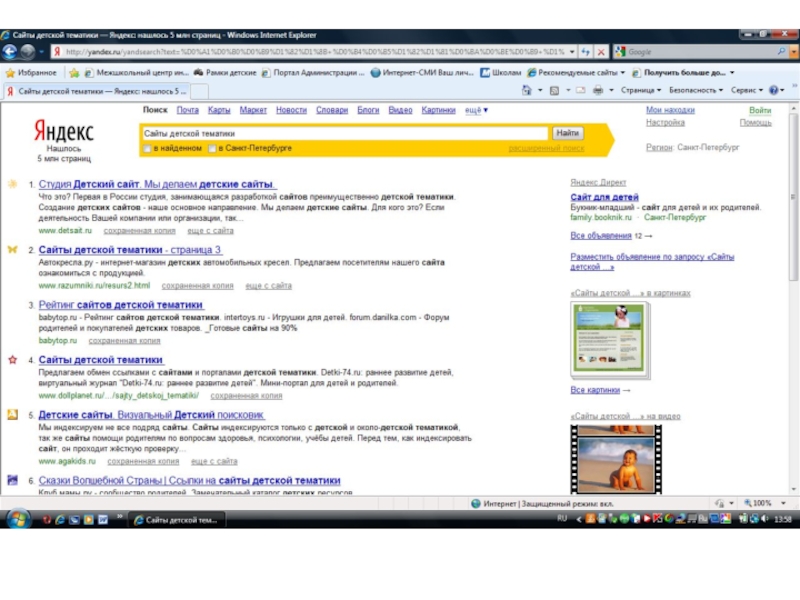The width and height of the screenshot is (800, 600).
Task: Expand the 'Получить больше до...' dropdown arrow
Action: [732, 73]
